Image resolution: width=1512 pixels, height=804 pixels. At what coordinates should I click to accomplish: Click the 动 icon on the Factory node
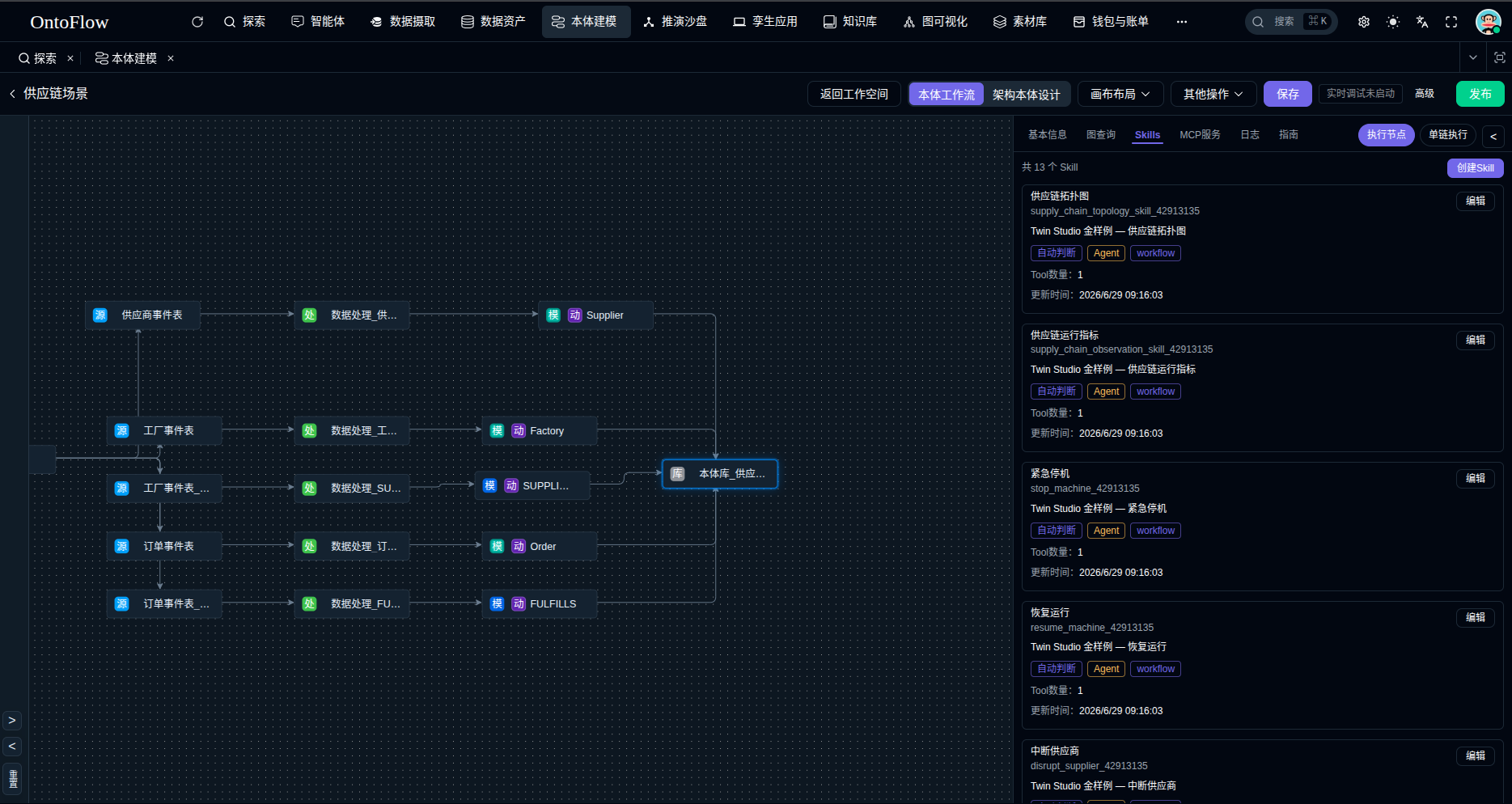tap(519, 431)
